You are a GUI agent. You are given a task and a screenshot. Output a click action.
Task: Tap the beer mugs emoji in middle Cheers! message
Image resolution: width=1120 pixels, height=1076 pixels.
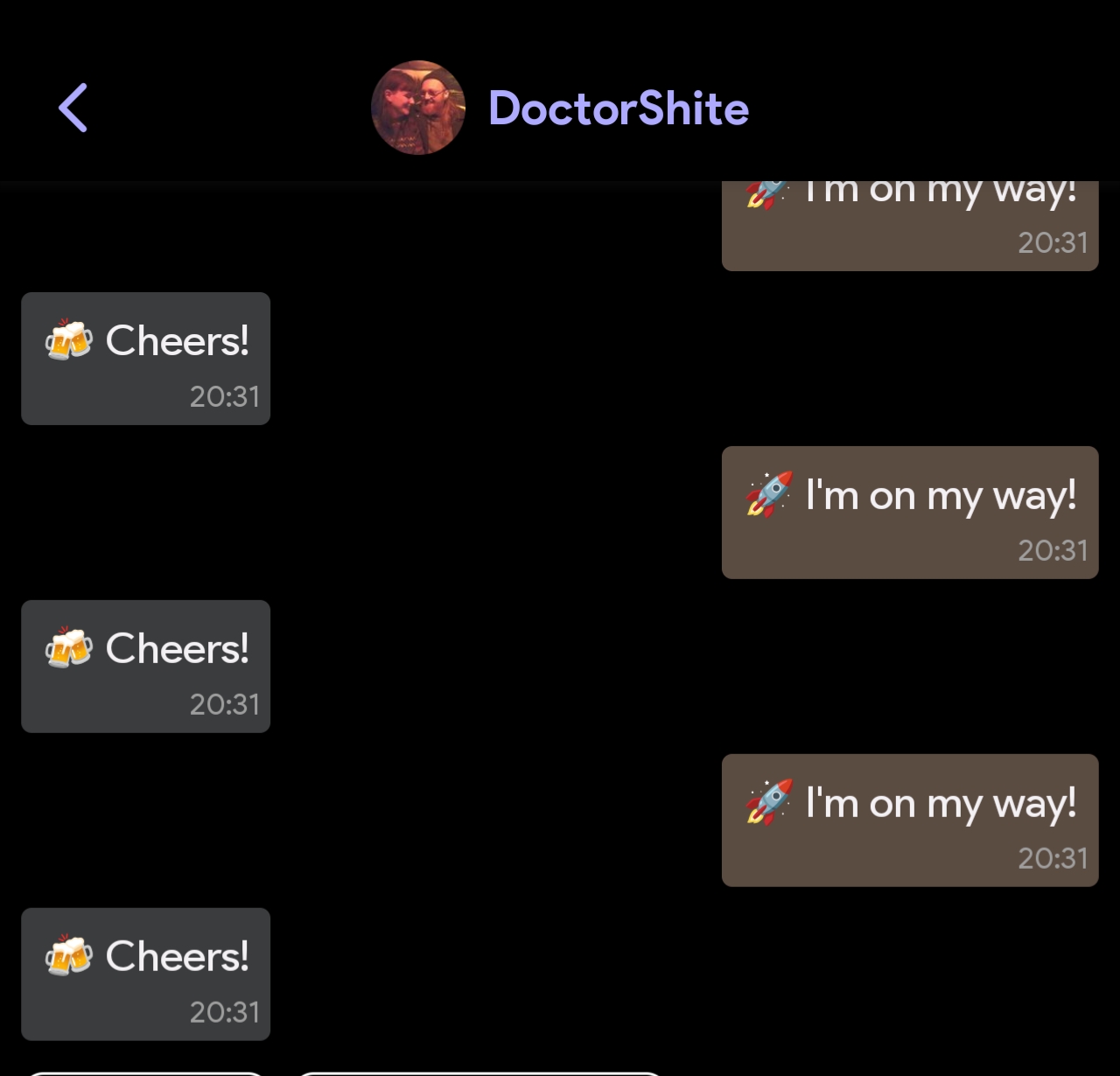pyautogui.click(x=68, y=648)
